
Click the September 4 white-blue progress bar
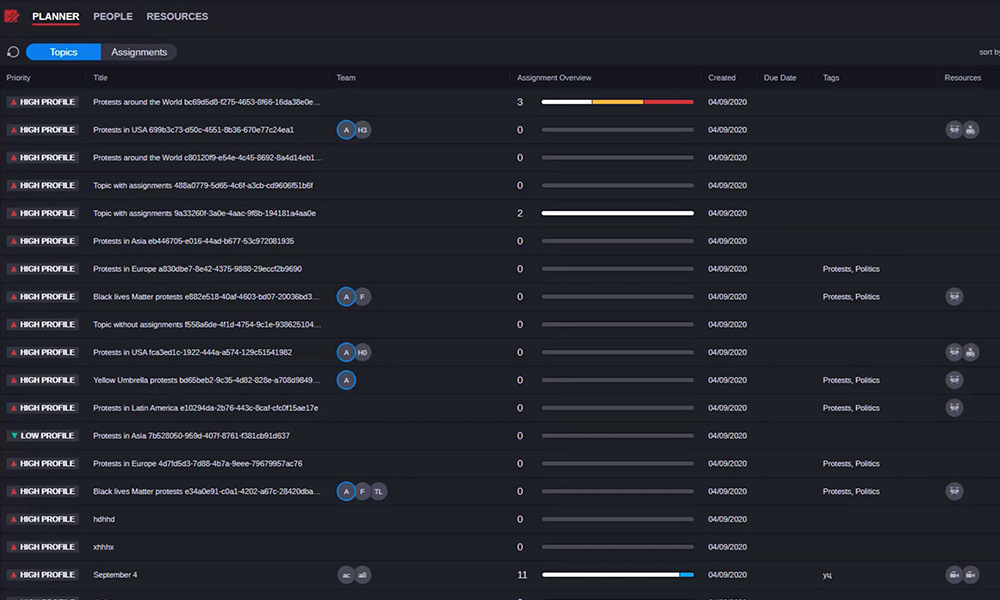pos(617,575)
